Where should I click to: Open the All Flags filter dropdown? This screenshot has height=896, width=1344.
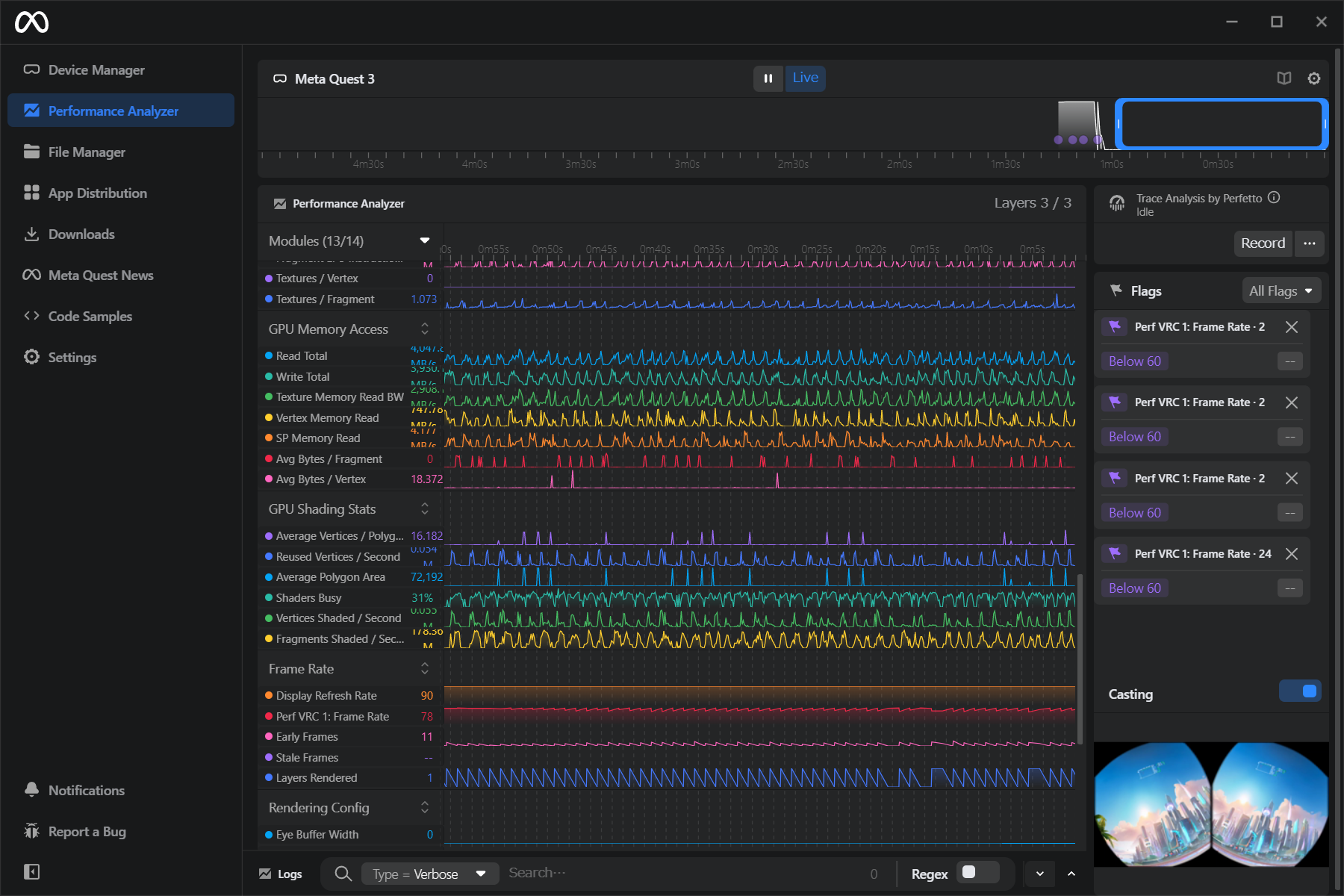click(1281, 291)
